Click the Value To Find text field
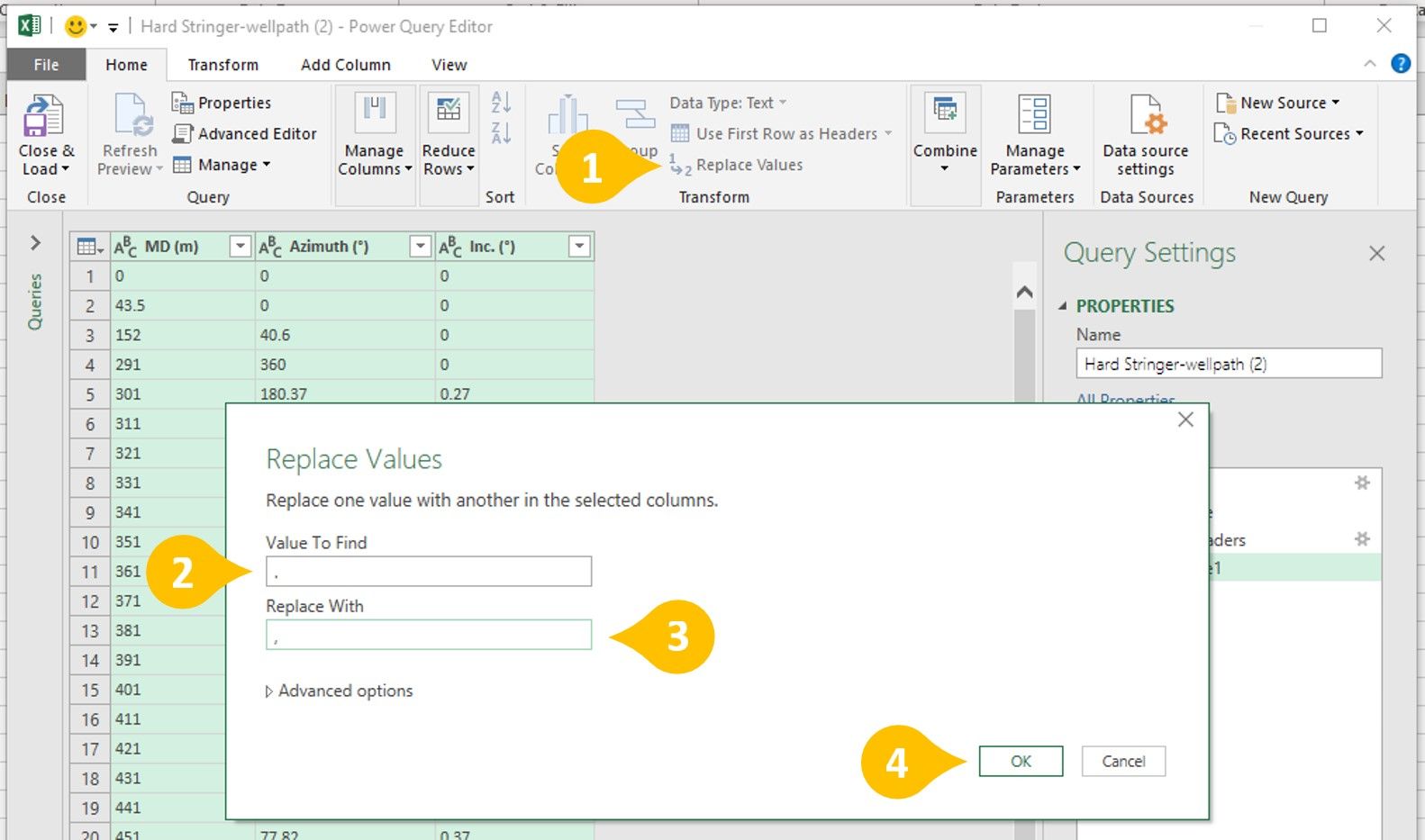This screenshot has width=1425, height=840. 429,572
